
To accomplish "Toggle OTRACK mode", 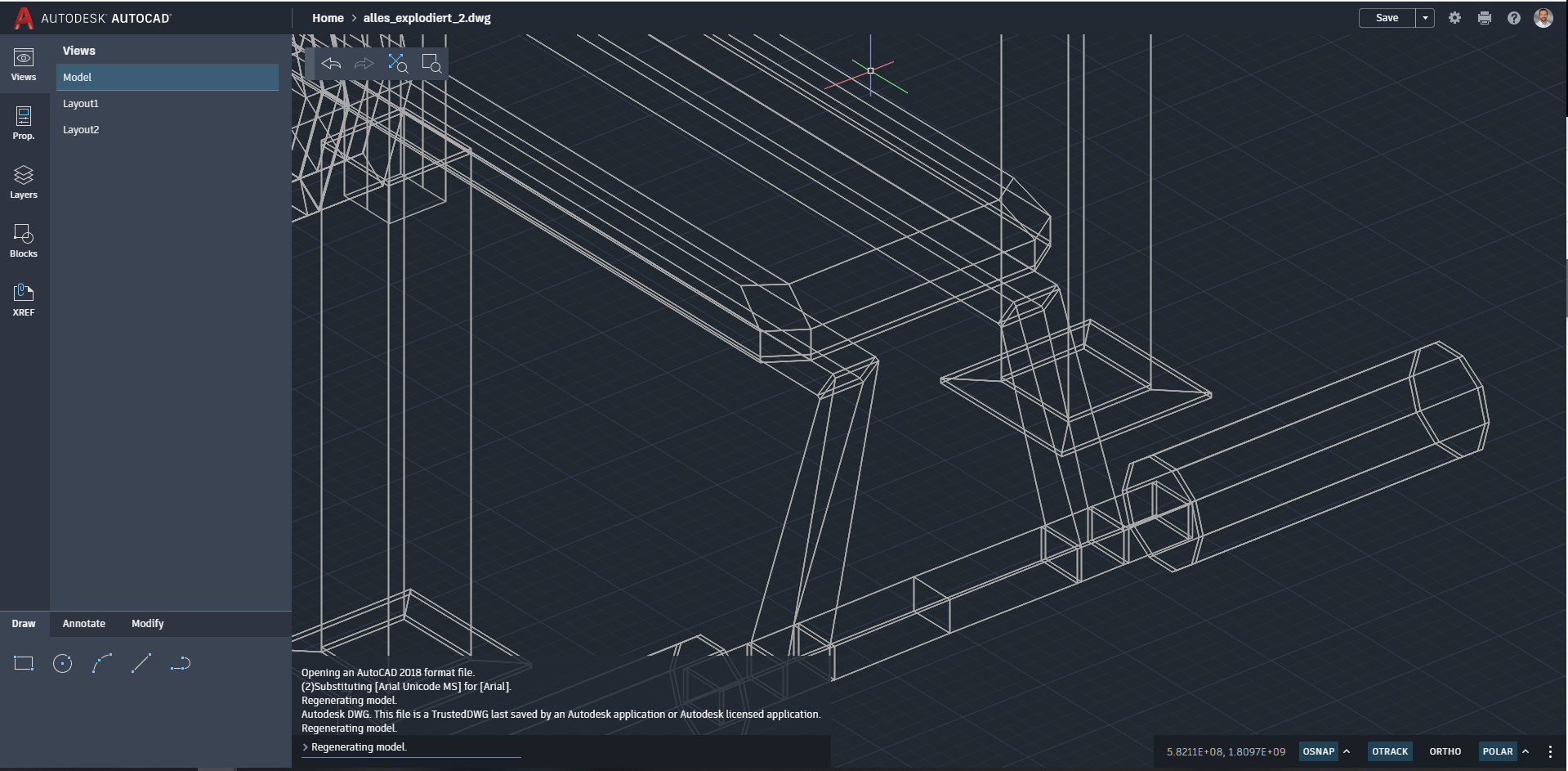I will (1389, 751).
